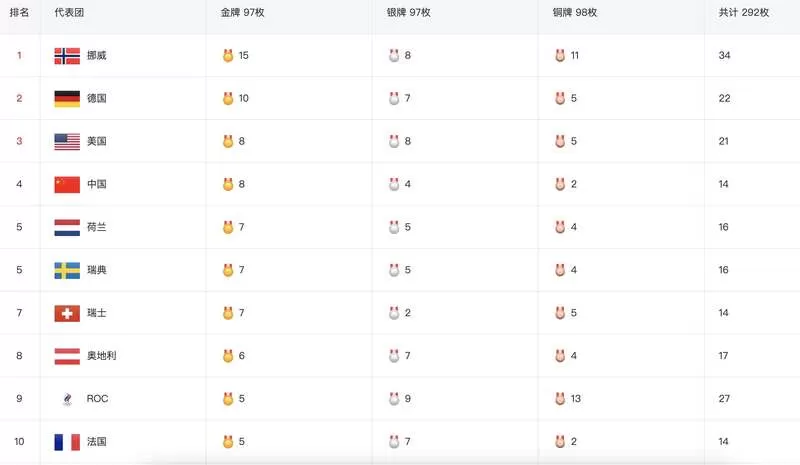Click the Switzerland flag icon

point(67,313)
